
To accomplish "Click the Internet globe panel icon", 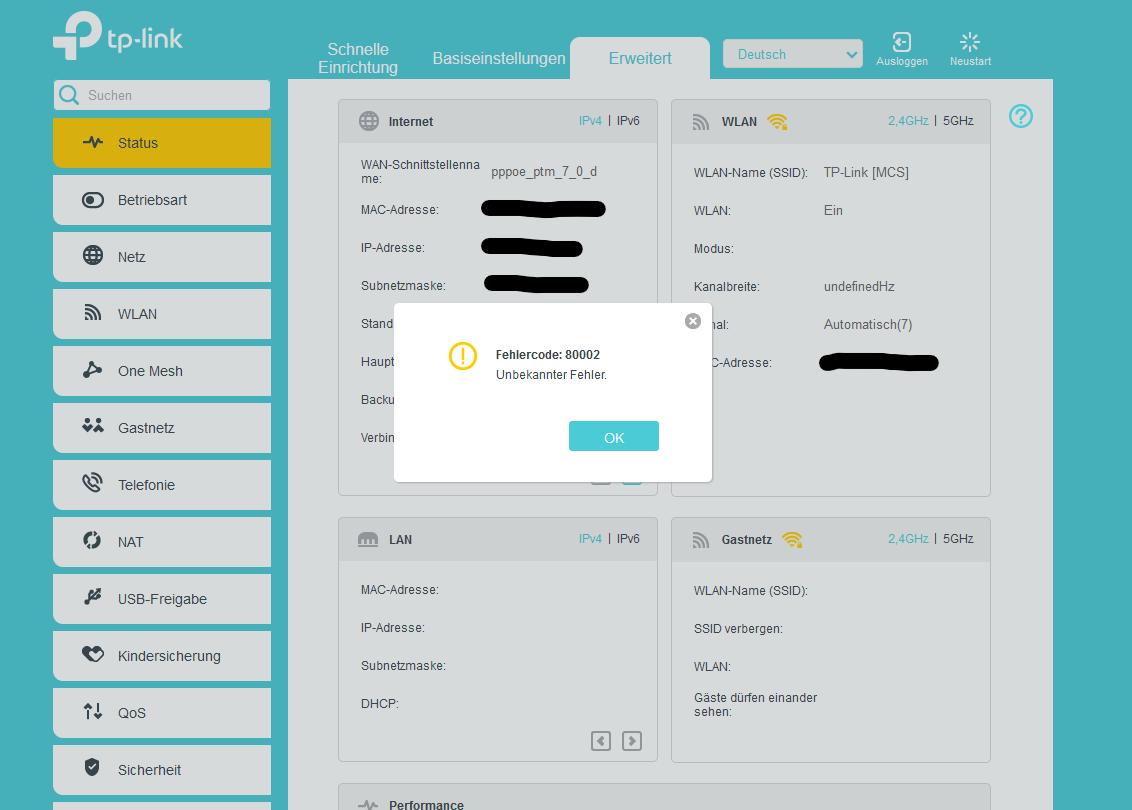I will pyautogui.click(x=369, y=121).
